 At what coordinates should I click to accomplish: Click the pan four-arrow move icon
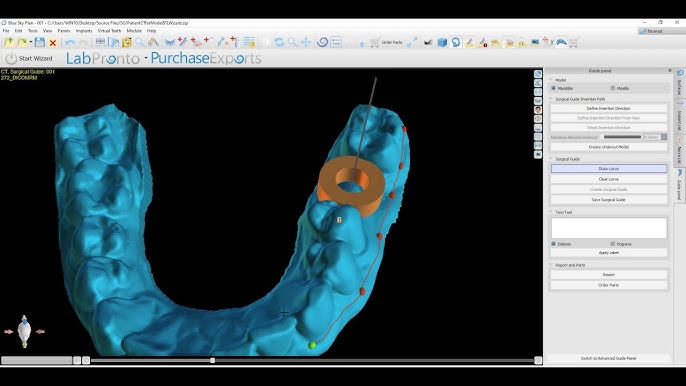pos(306,42)
